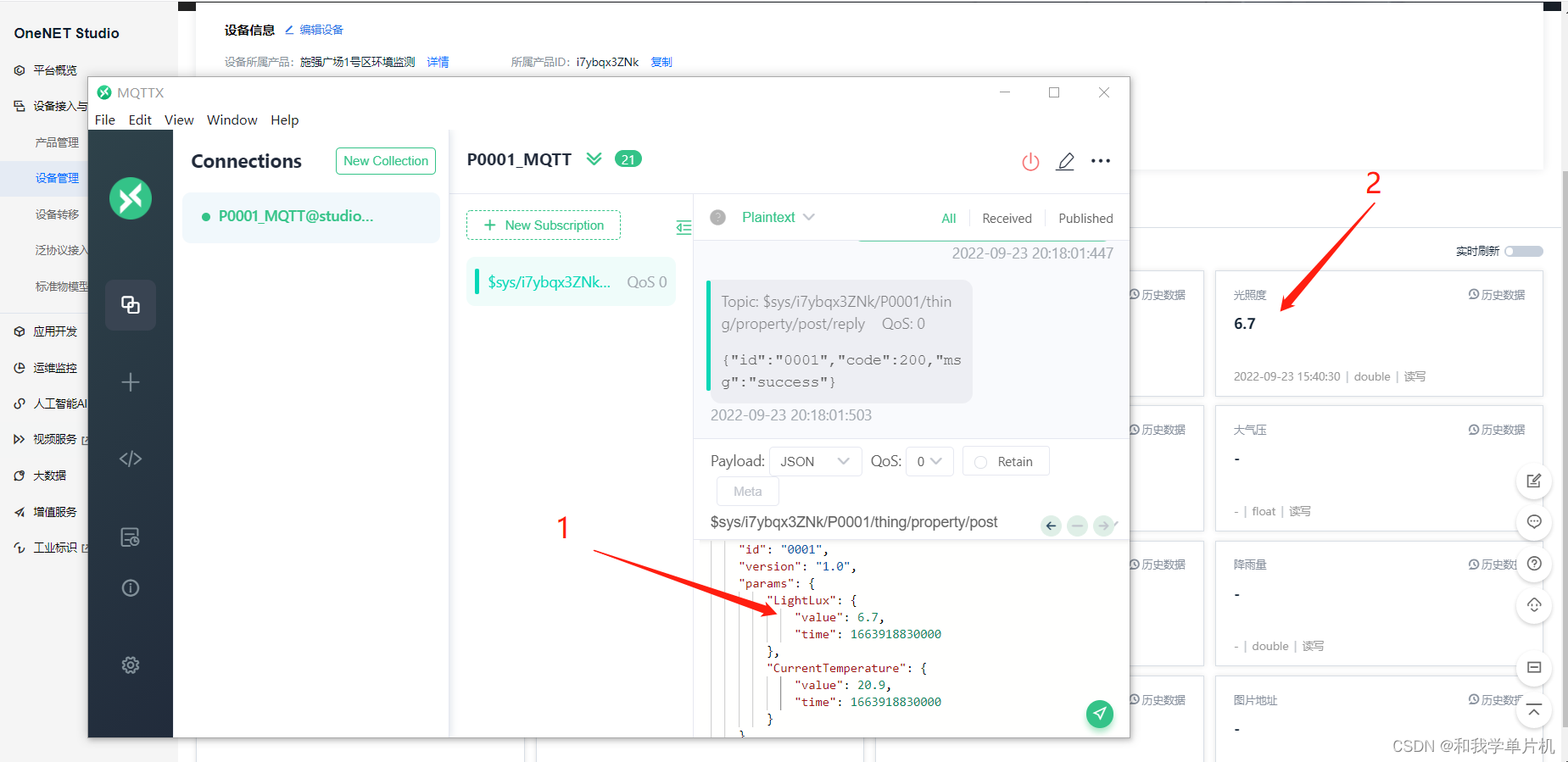Toggle the Retain option

click(1005, 462)
